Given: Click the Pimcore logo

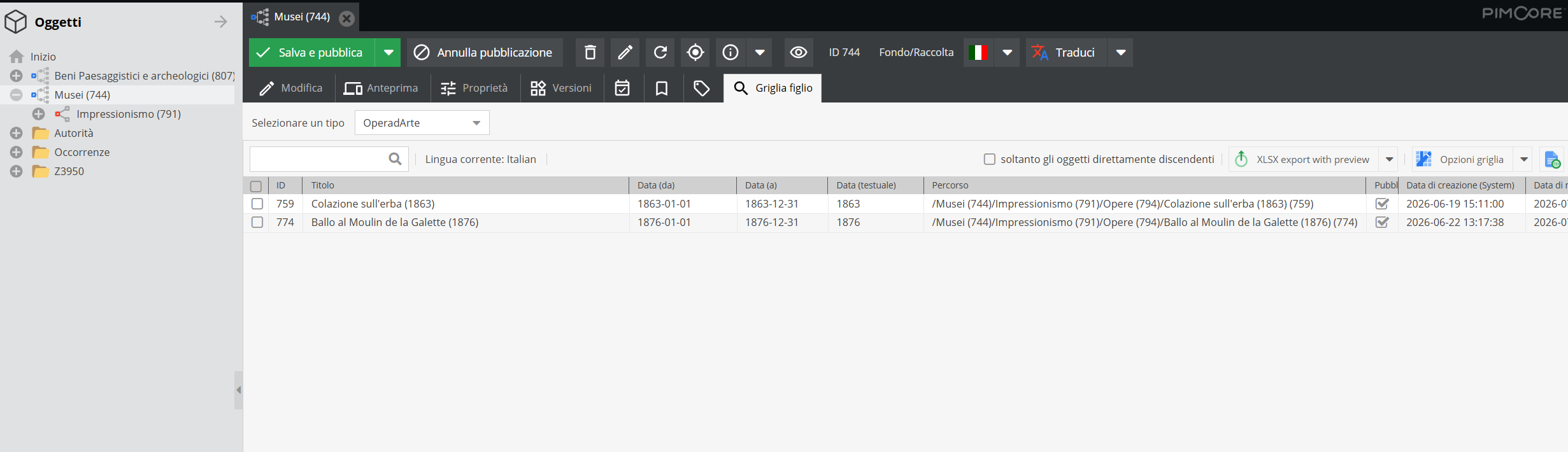Looking at the screenshot, I should (x=1522, y=13).
